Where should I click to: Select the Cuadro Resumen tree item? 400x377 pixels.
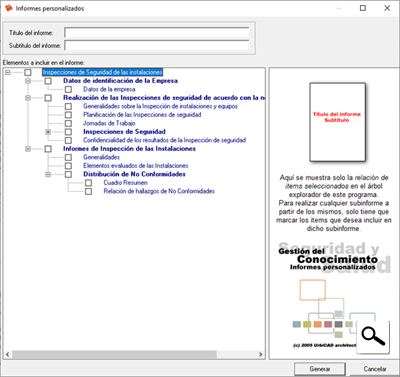pos(125,183)
